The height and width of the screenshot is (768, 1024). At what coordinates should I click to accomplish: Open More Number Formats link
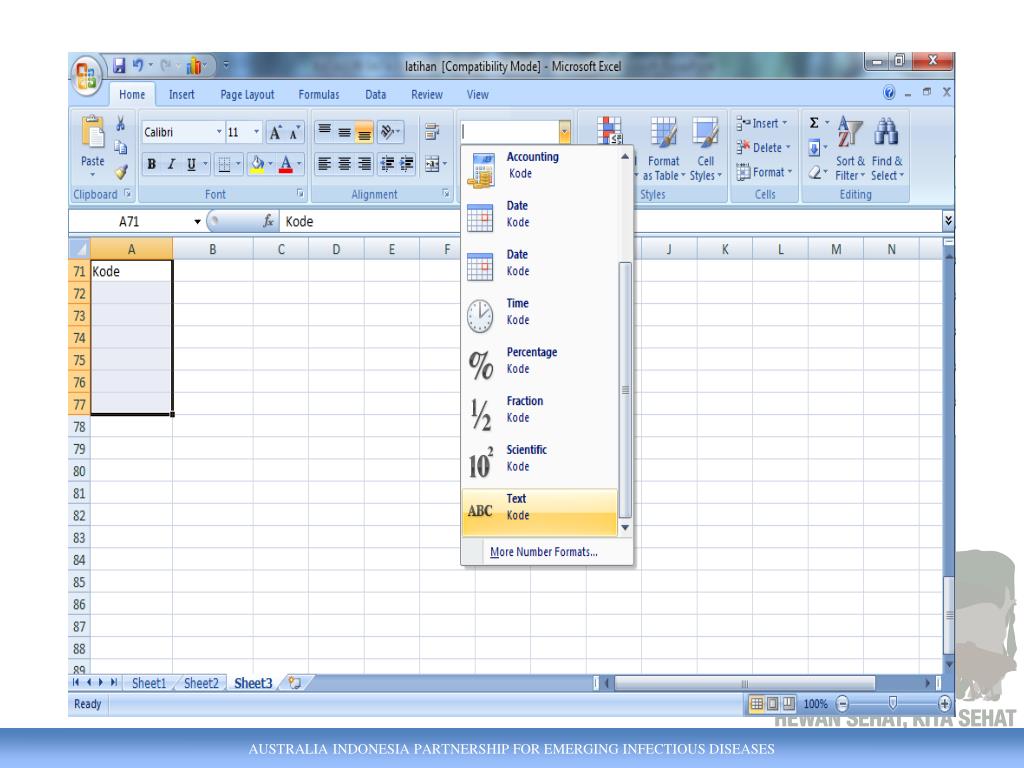coord(543,552)
